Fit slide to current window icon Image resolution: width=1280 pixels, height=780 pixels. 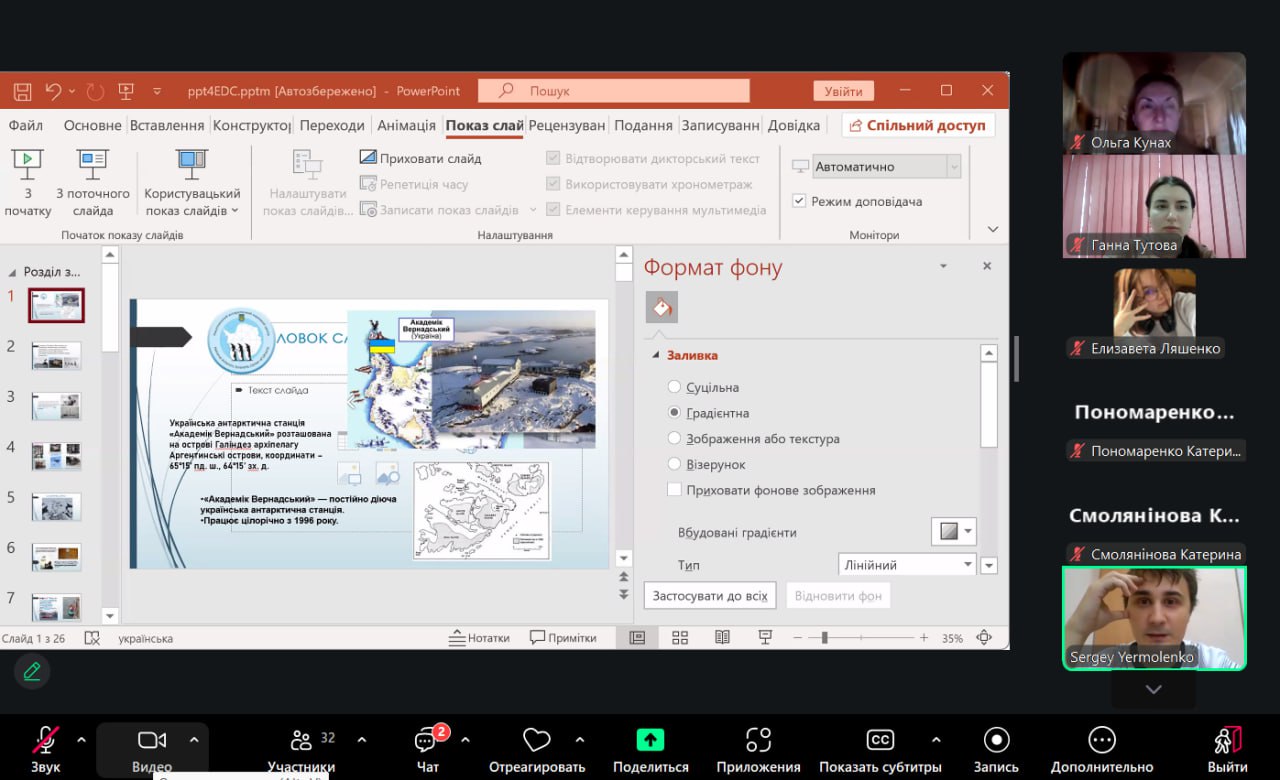[x=984, y=638]
